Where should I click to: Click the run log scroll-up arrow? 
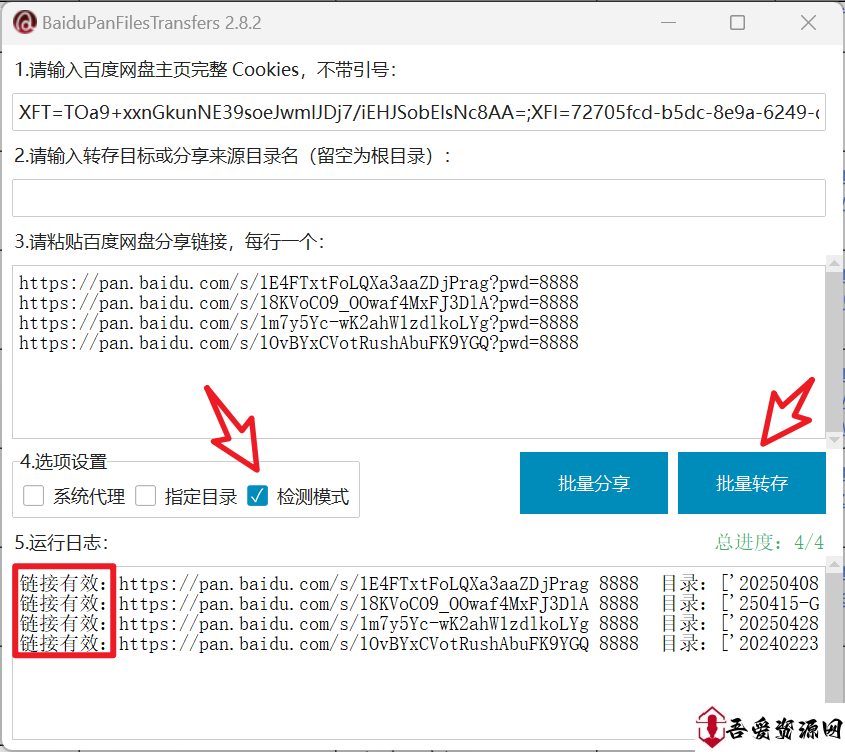pos(834,564)
